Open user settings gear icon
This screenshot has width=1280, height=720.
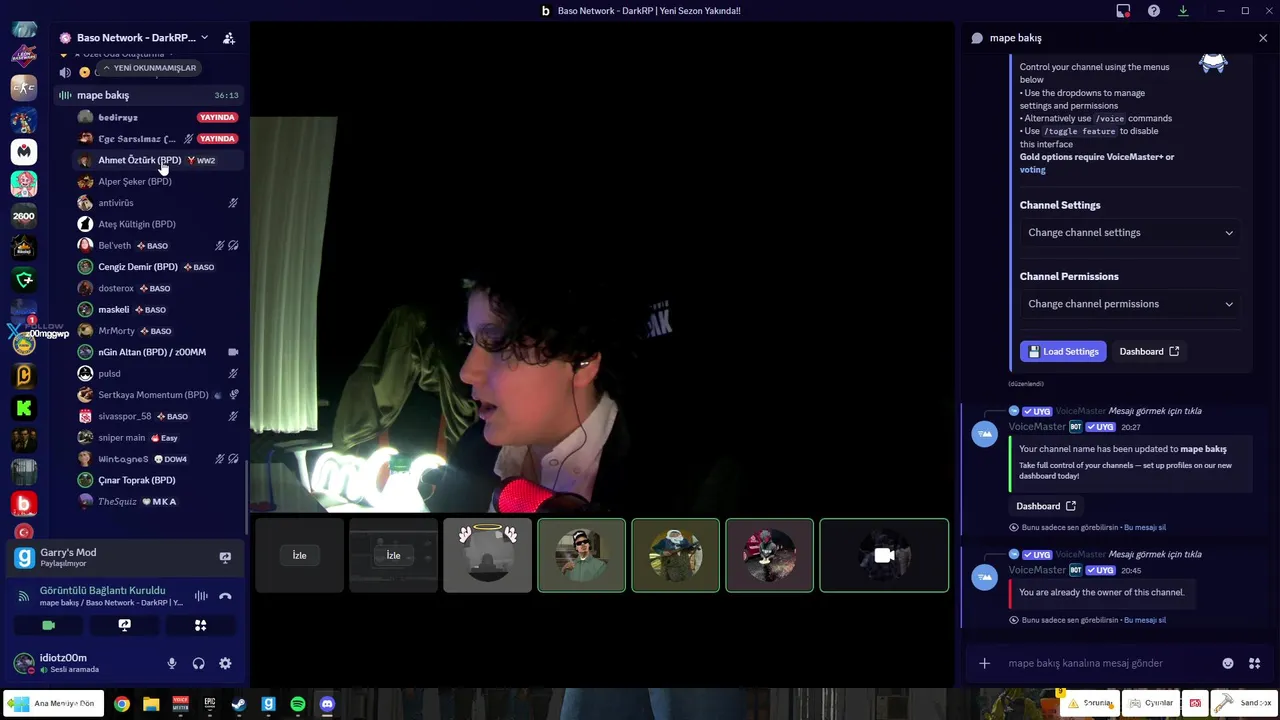pos(225,663)
